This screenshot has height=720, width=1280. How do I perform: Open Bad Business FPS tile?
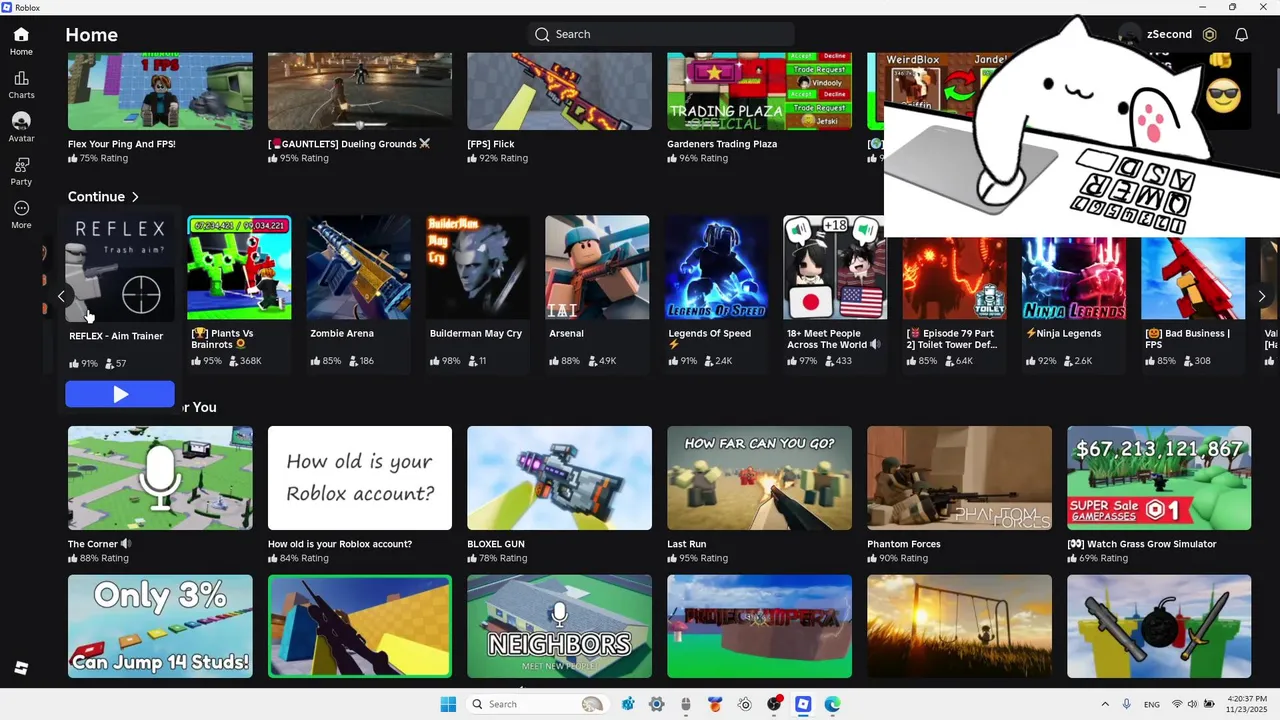(x=1193, y=279)
